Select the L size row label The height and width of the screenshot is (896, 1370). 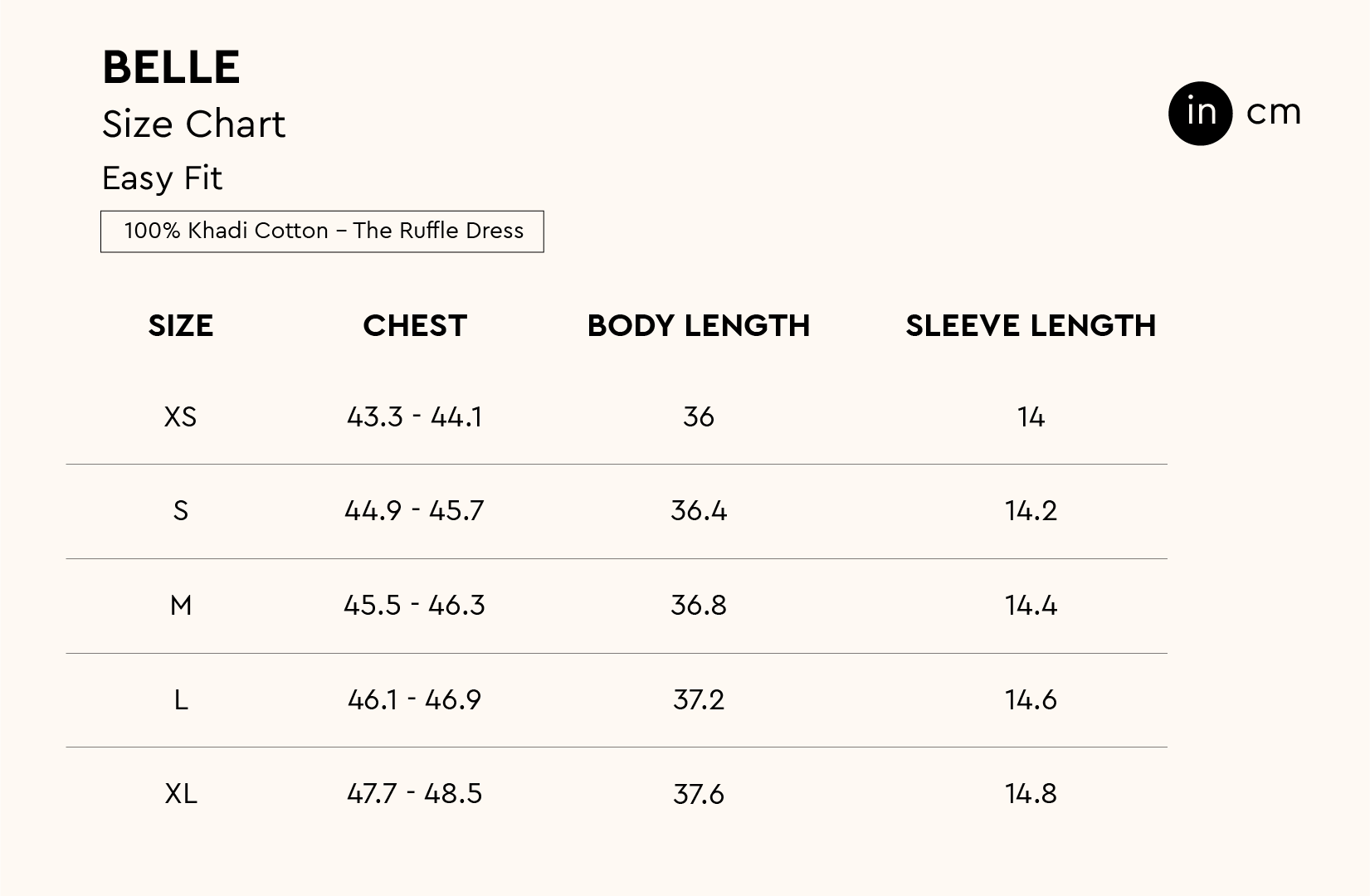pyautogui.click(x=181, y=700)
